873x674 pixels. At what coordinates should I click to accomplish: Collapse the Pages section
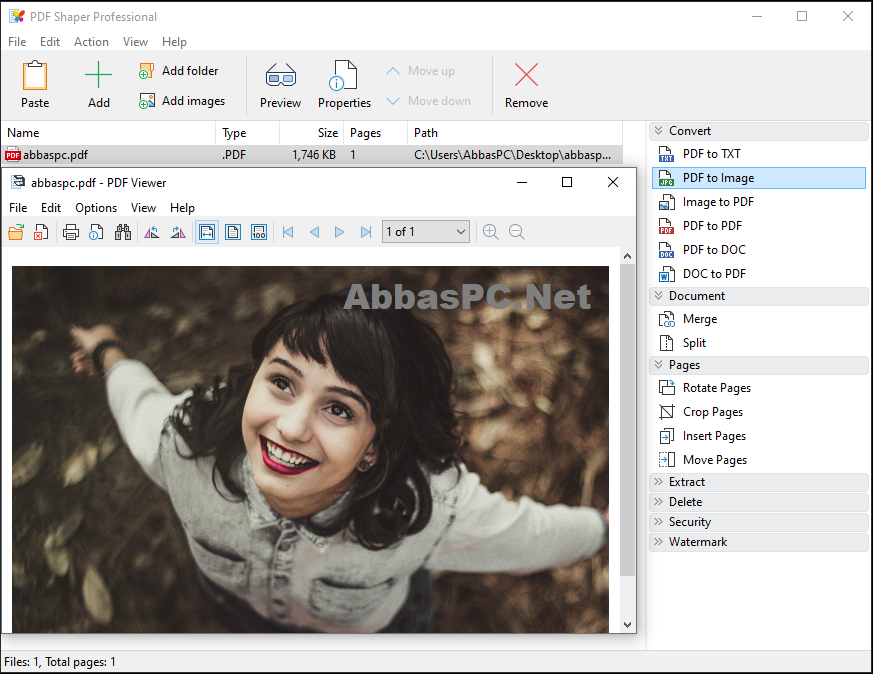click(x=758, y=365)
